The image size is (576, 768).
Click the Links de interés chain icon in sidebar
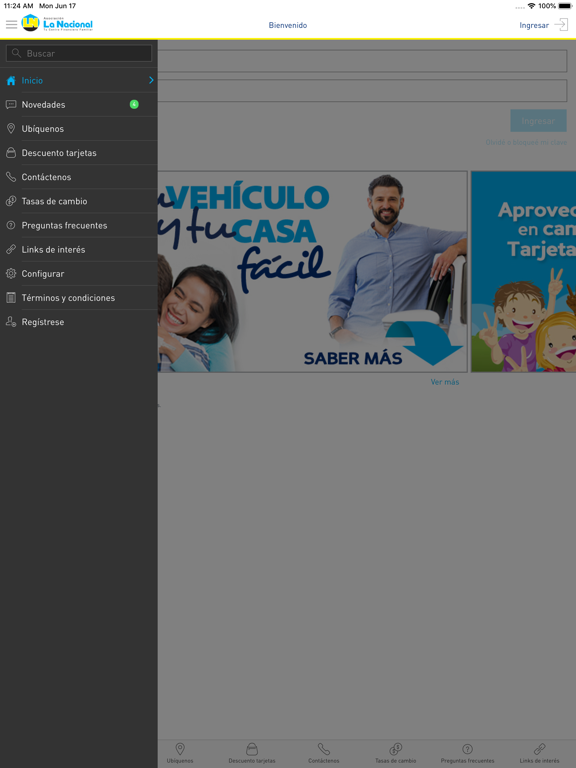click(11, 249)
